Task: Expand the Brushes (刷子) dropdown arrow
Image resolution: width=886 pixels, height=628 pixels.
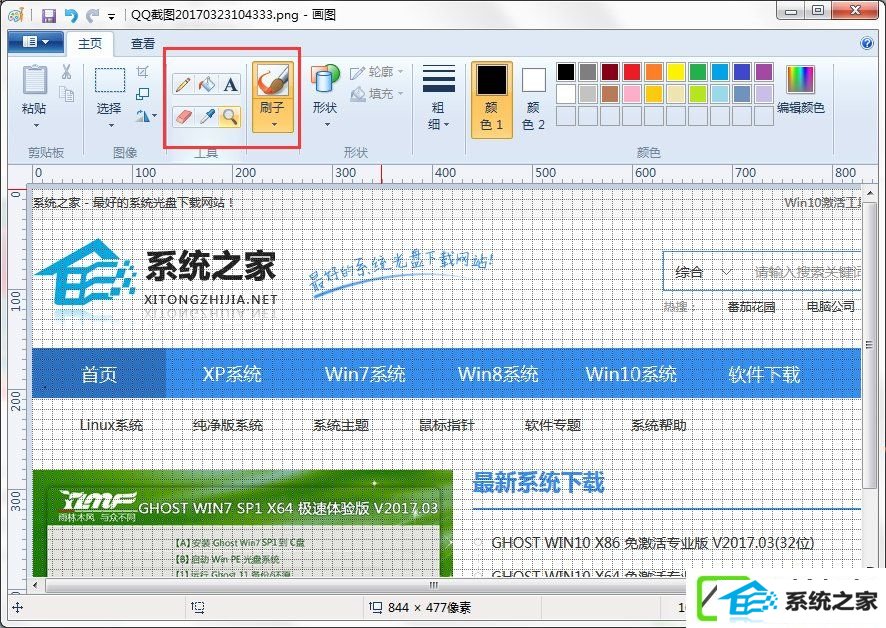Action: [273, 125]
